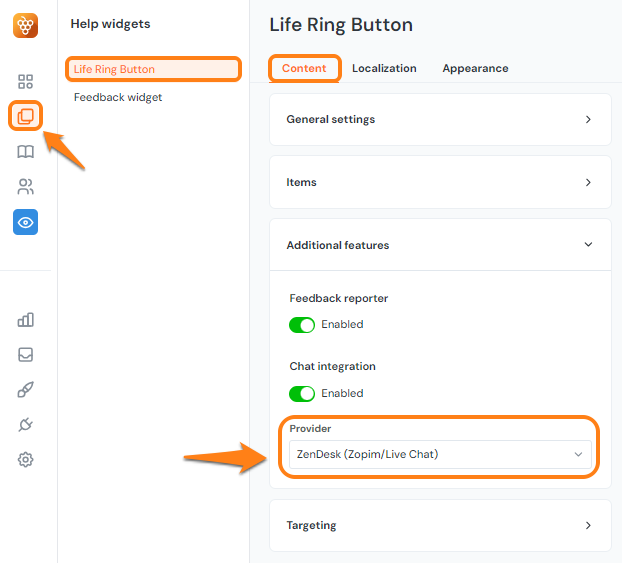Open the bar chart analytics icon
Viewport: 622px width, 563px height.
click(x=26, y=320)
